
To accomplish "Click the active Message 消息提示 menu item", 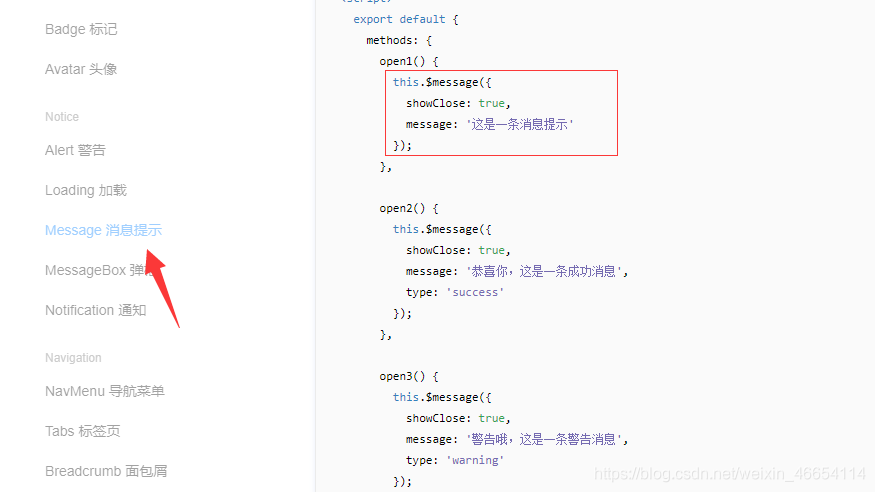I will [x=103, y=230].
